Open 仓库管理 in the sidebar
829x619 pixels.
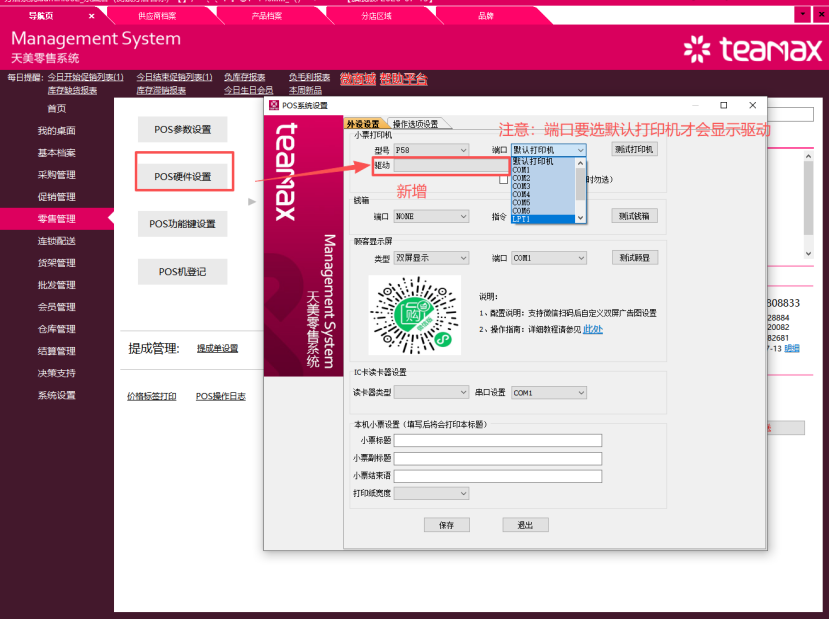pos(57,329)
